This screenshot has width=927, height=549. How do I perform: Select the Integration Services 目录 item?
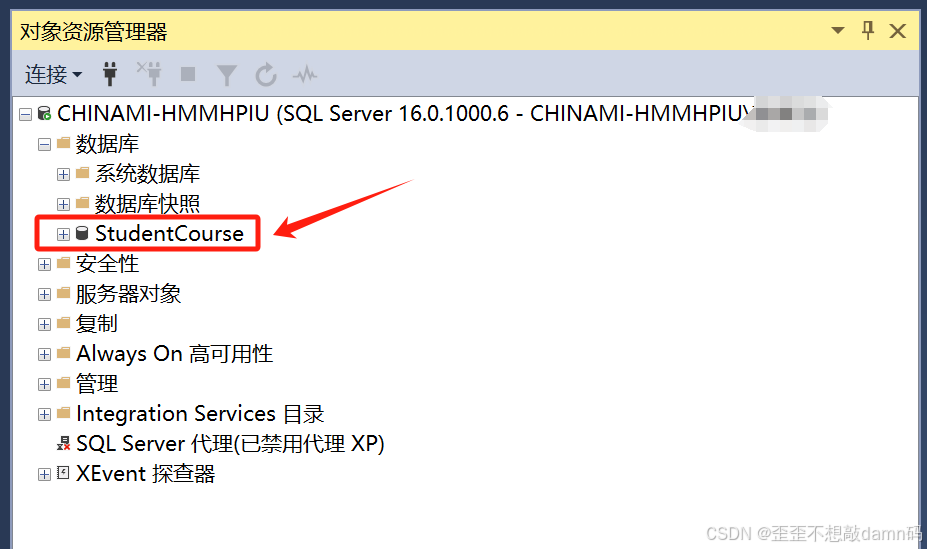(200, 414)
